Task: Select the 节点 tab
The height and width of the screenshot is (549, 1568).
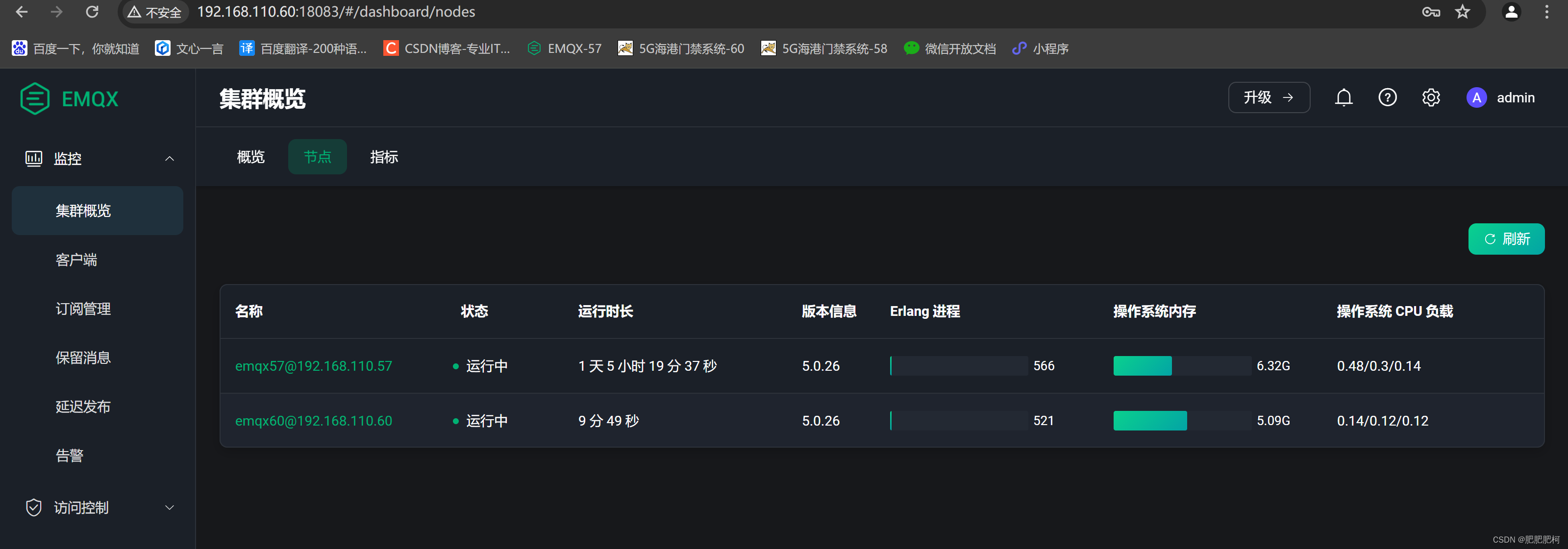Action: 317,157
